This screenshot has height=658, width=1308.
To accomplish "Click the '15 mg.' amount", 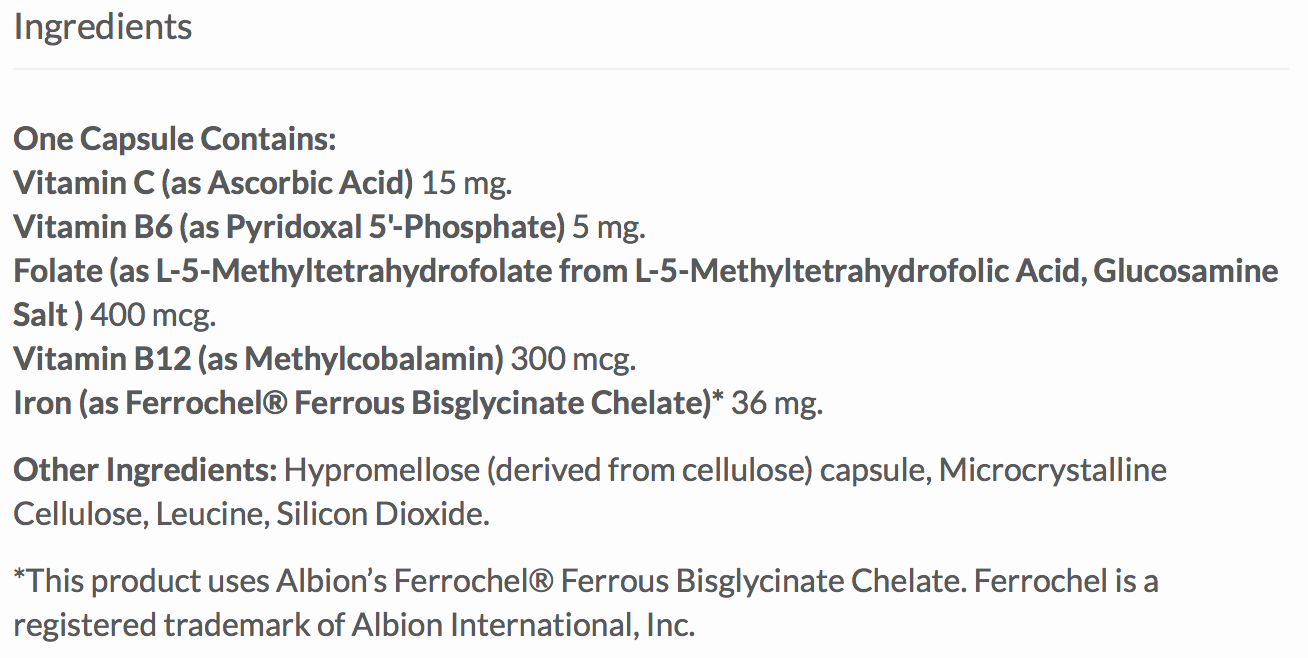I will pos(467,183).
